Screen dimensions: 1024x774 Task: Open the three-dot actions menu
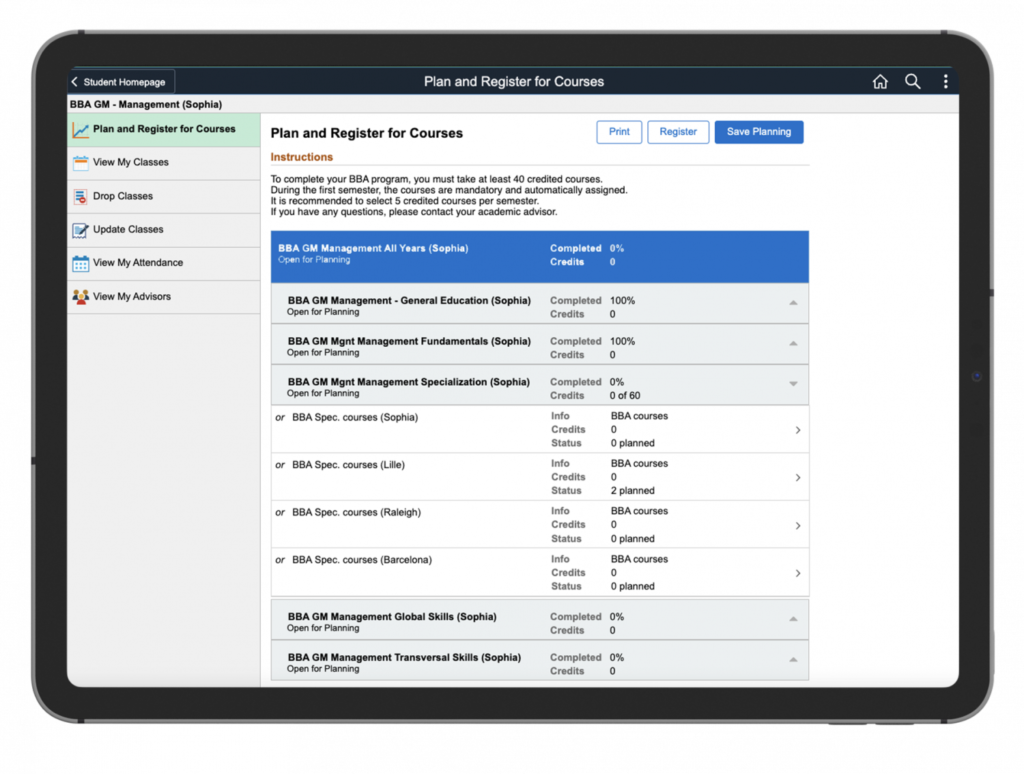tap(945, 81)
